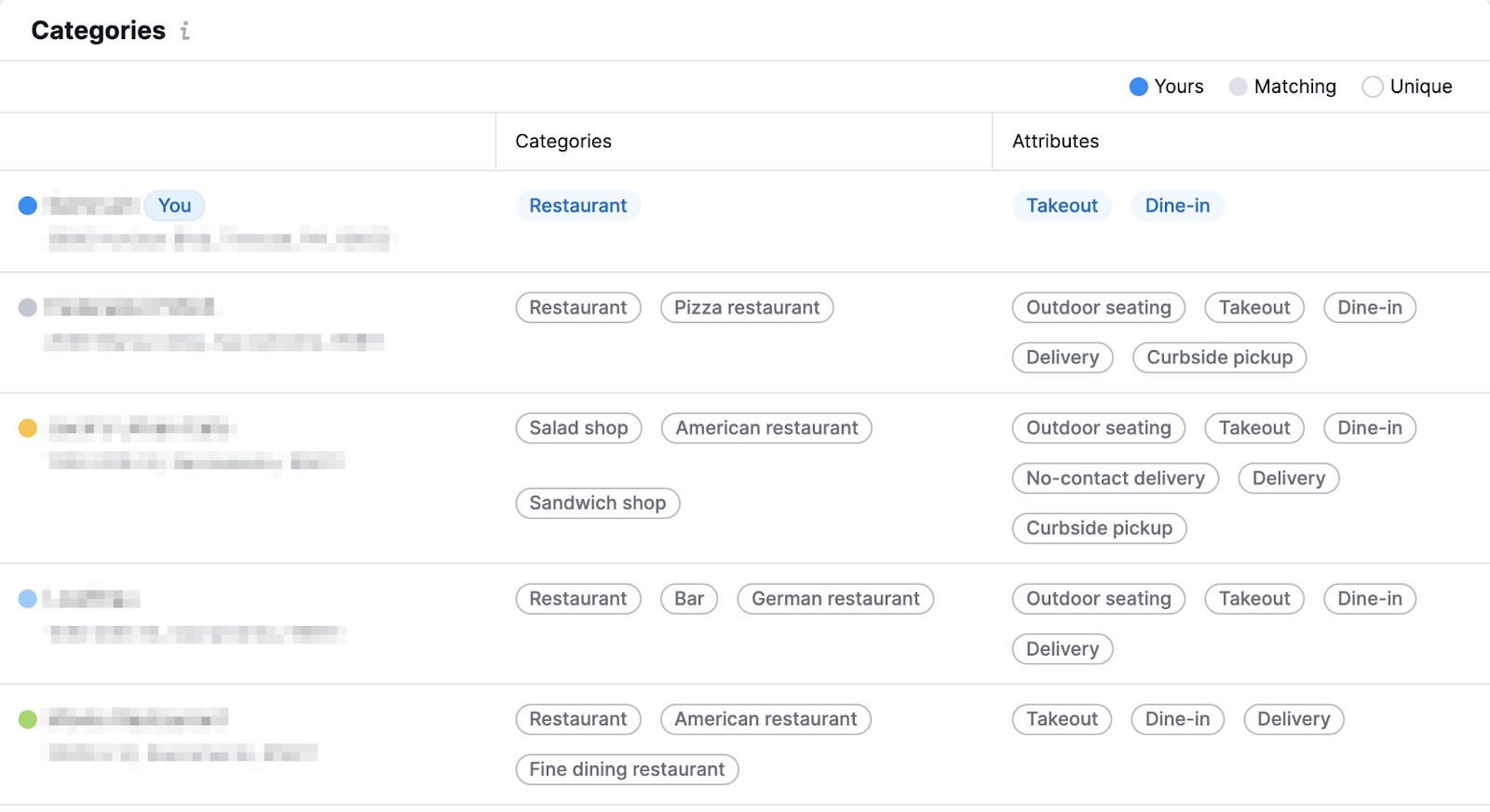The width and height of the screenshot is (1490, 812).
Task: Click the Pizza restaurant tag
Action: coord(746,307)
